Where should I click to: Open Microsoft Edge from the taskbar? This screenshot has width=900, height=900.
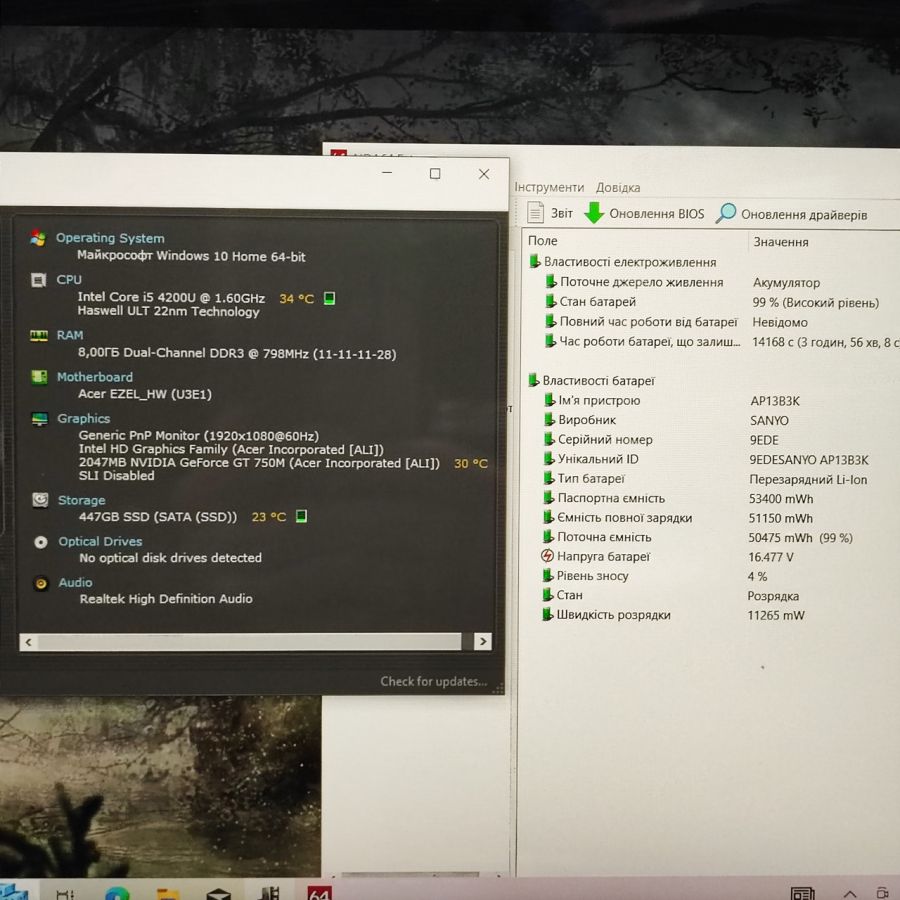(x=117, y=893)
